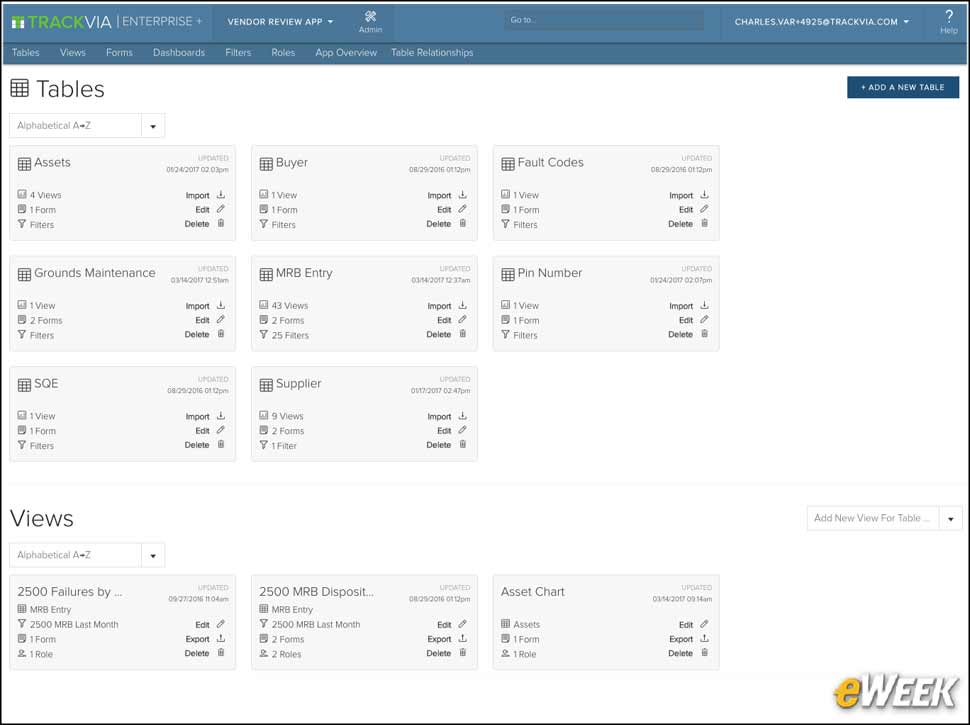Click the import icon on Assets card
This screenshot has width=970, height=725.
[221, 195]
